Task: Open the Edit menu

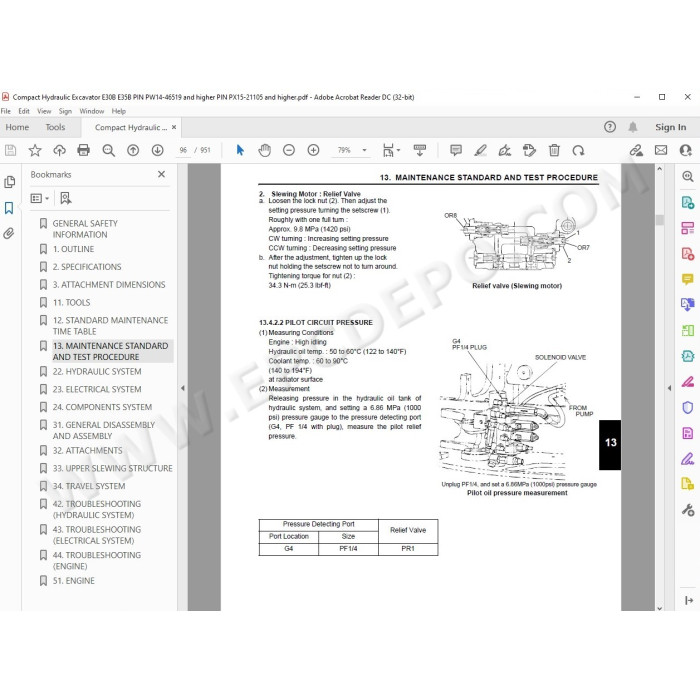Action: tap(24, 111)
